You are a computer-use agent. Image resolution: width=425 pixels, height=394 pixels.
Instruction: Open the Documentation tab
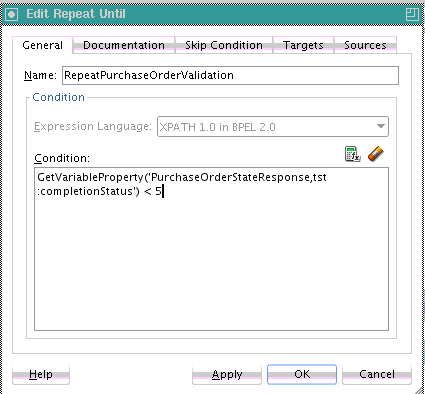point(124,45)
